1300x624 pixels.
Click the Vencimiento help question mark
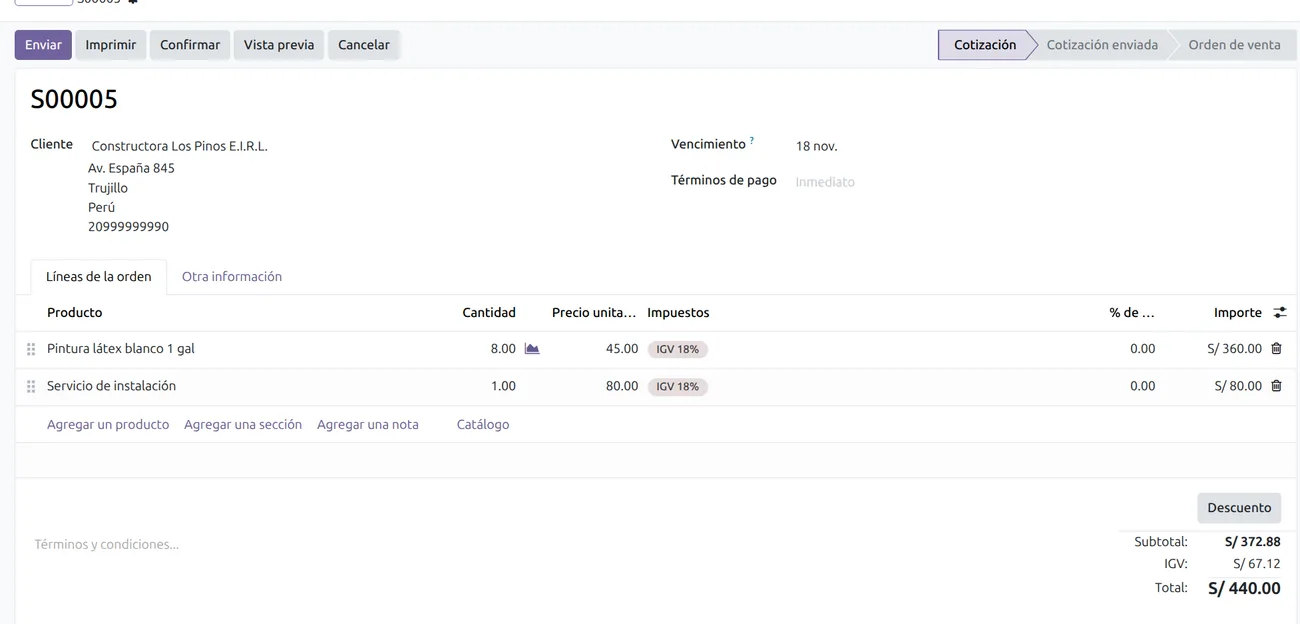[752, 141]
